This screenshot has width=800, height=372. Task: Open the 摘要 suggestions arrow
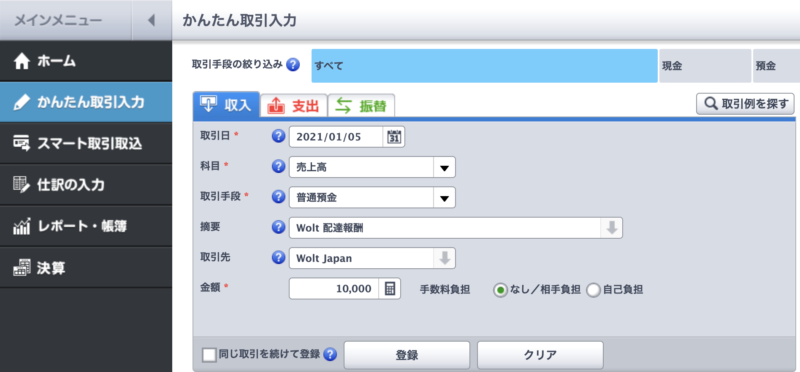[612, 228]
